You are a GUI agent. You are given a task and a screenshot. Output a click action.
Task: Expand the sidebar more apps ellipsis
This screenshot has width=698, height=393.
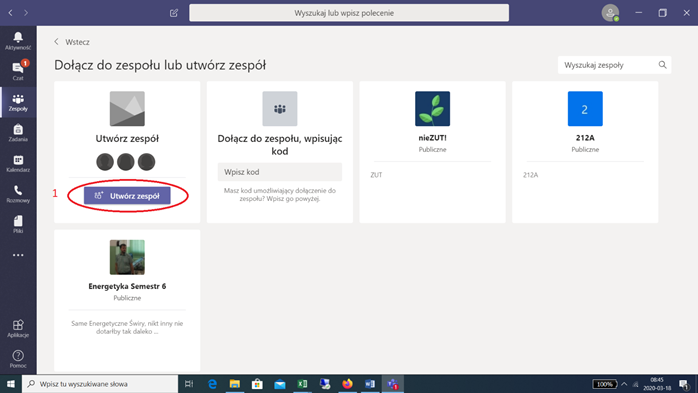[18, 255]
